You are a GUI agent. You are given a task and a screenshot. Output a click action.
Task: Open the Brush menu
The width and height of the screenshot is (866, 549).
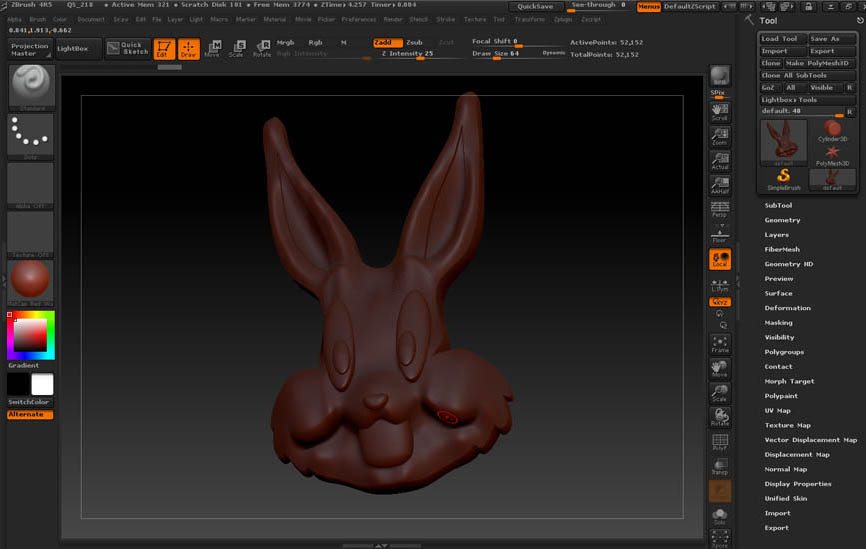coord(38,19)
